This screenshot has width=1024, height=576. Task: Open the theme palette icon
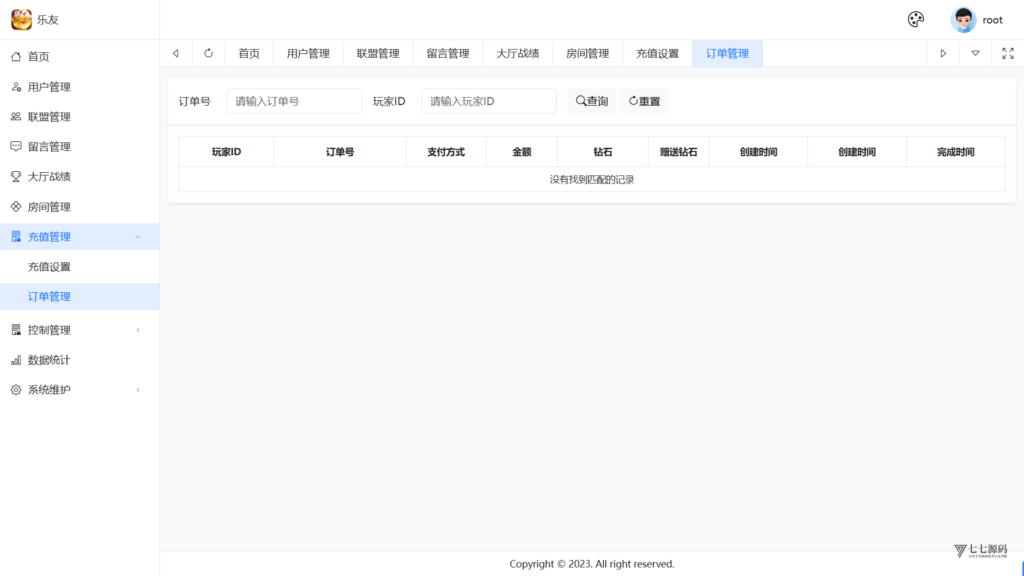[x=916, y=20]
